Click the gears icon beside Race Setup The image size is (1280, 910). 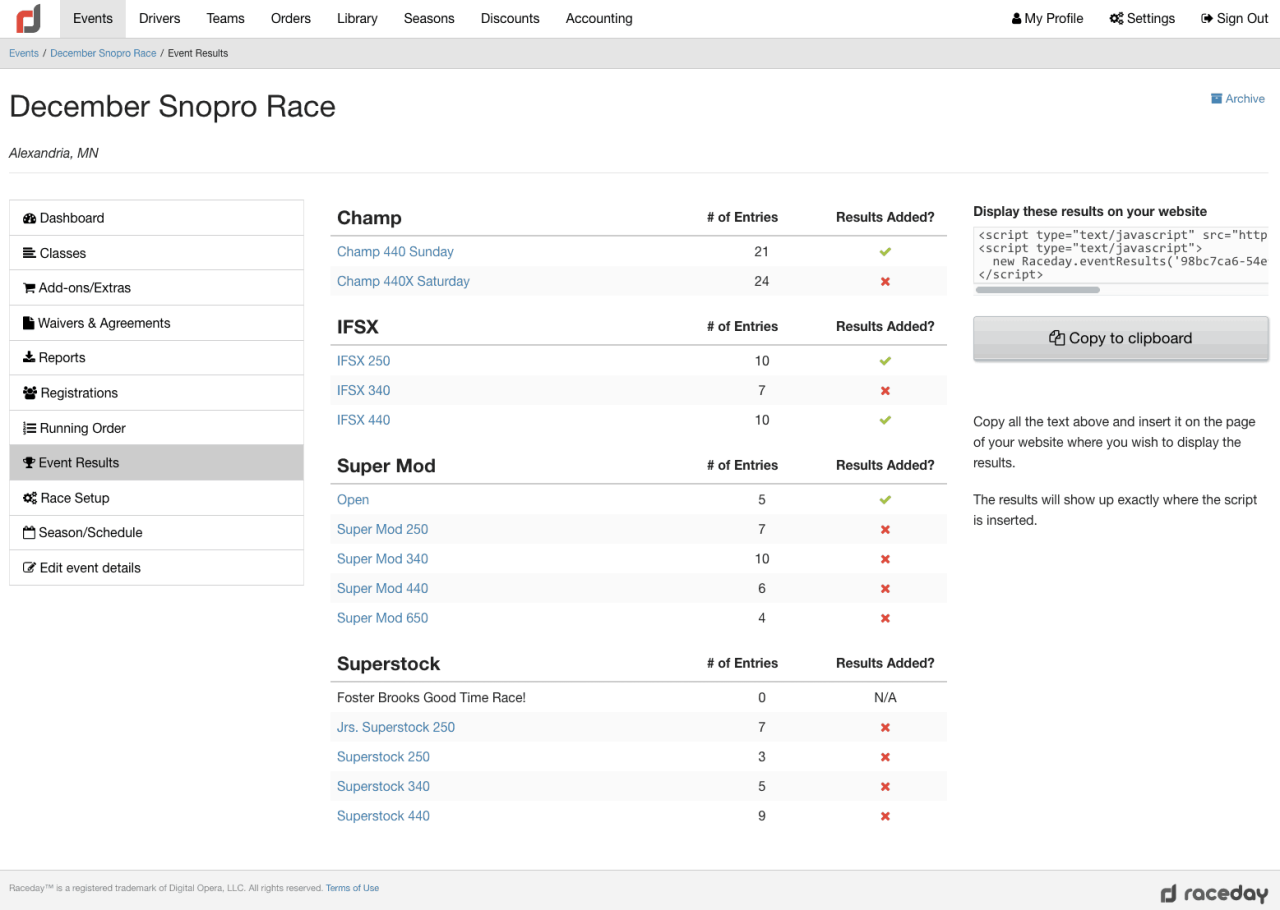(30, 498)
